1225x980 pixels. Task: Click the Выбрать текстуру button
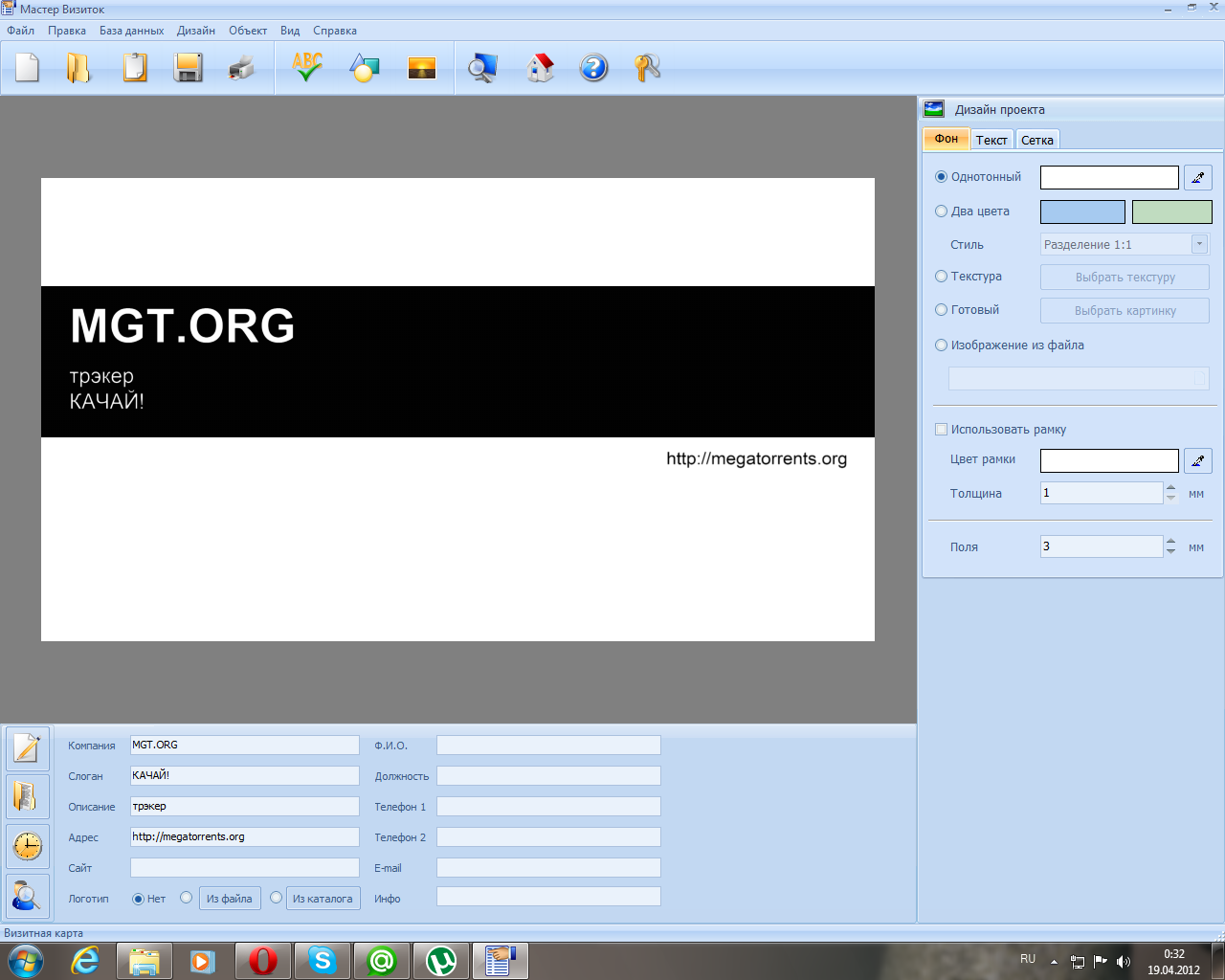(1125, 278)
